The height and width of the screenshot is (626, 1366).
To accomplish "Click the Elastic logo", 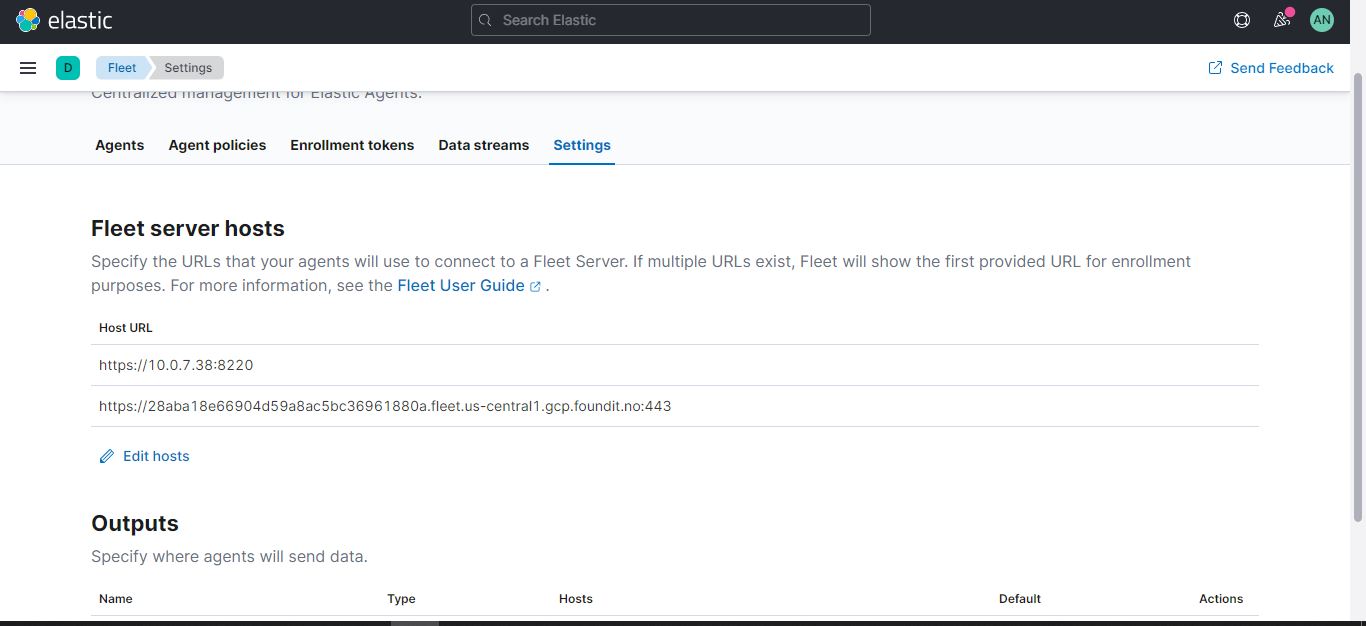I will coord(64,19).
